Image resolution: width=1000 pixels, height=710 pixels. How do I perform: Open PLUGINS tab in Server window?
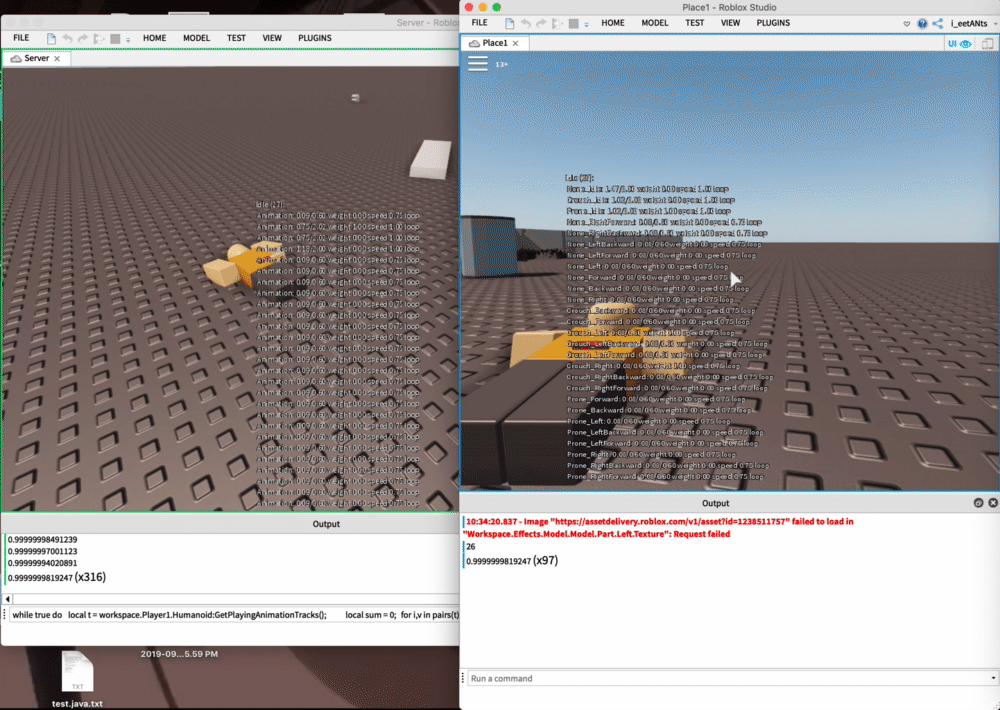pos(314,38)
